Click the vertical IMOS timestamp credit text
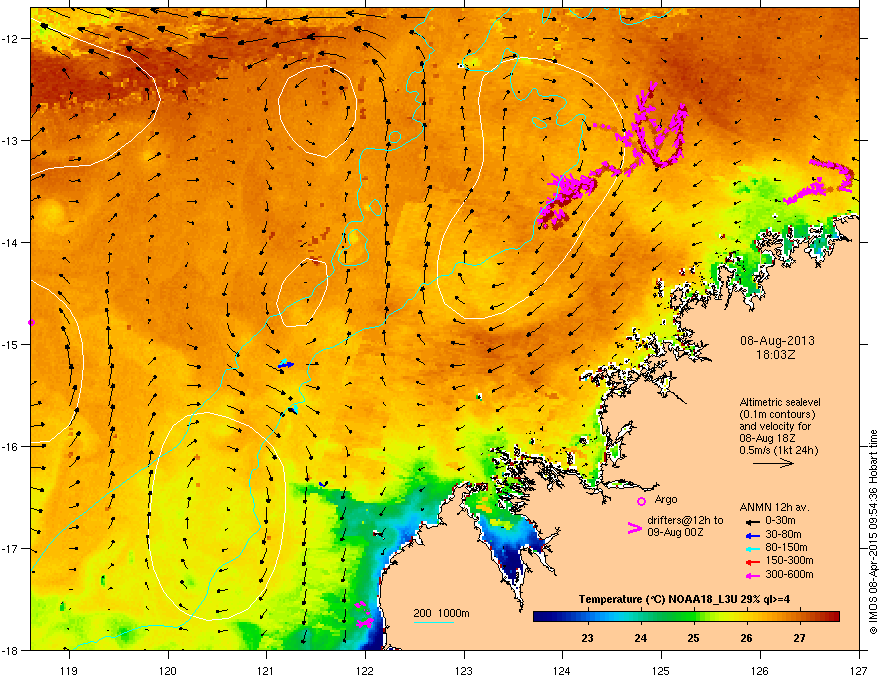 pyautogui.click(x=873, y=532)
